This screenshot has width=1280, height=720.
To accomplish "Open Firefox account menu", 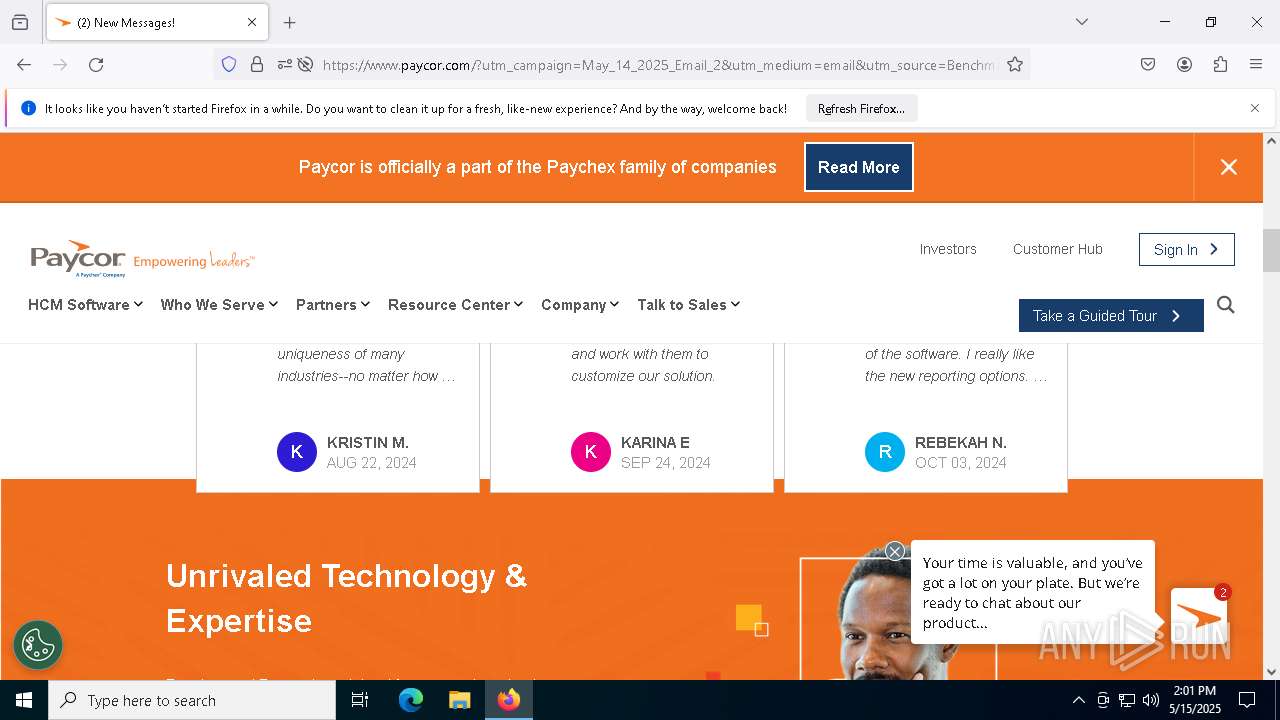I will [x=1184, y=64].
